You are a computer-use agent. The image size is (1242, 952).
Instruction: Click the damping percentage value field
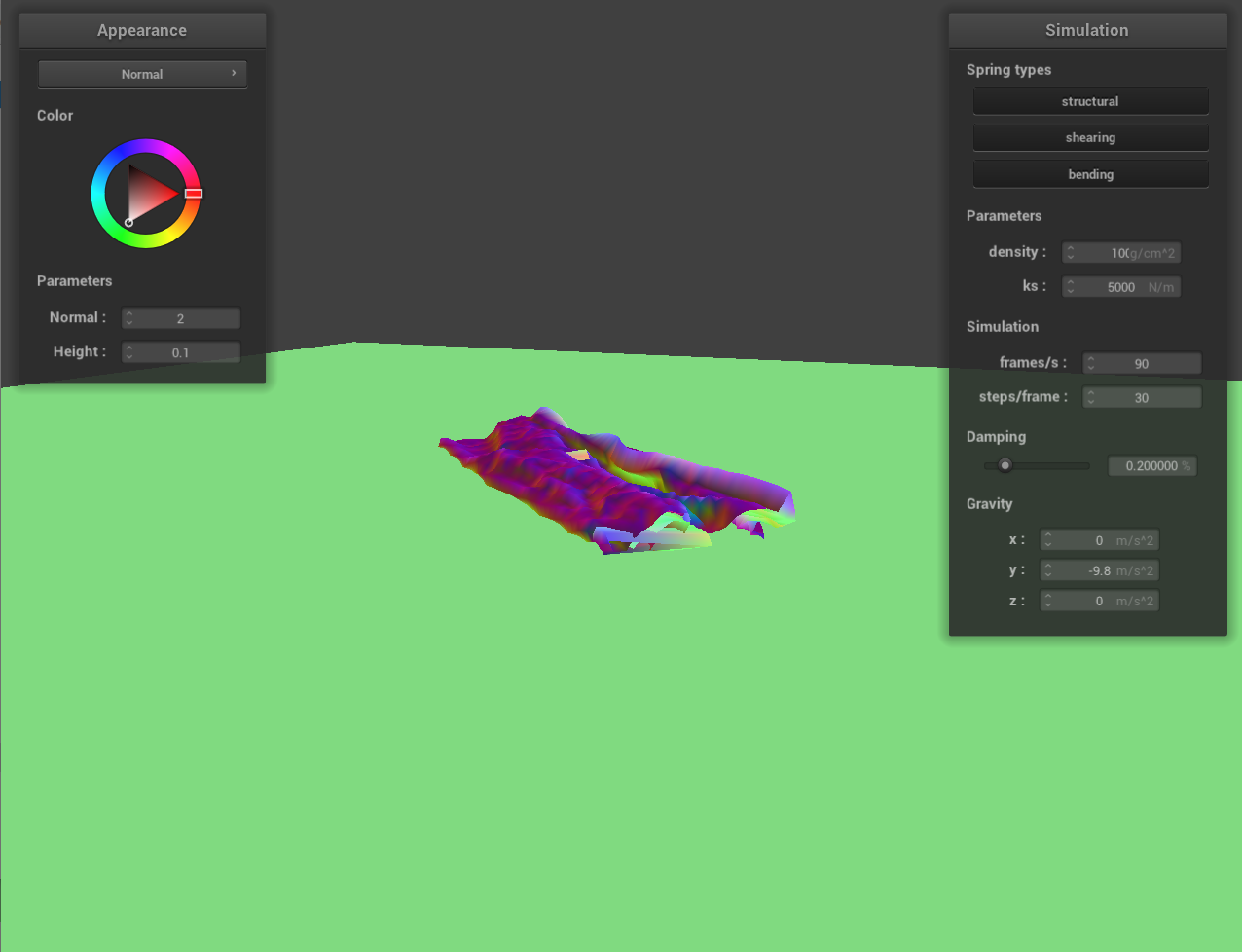pos(1151,466)
